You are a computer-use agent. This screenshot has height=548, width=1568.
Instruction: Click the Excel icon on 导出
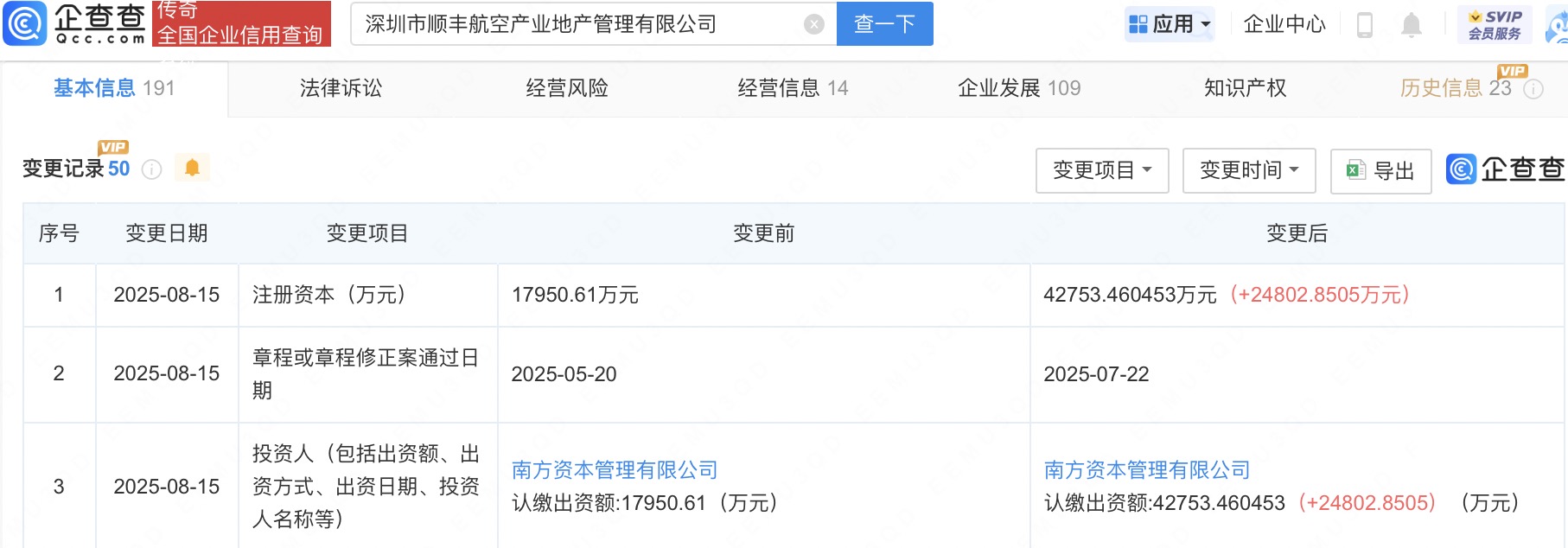pos(1355,170)
